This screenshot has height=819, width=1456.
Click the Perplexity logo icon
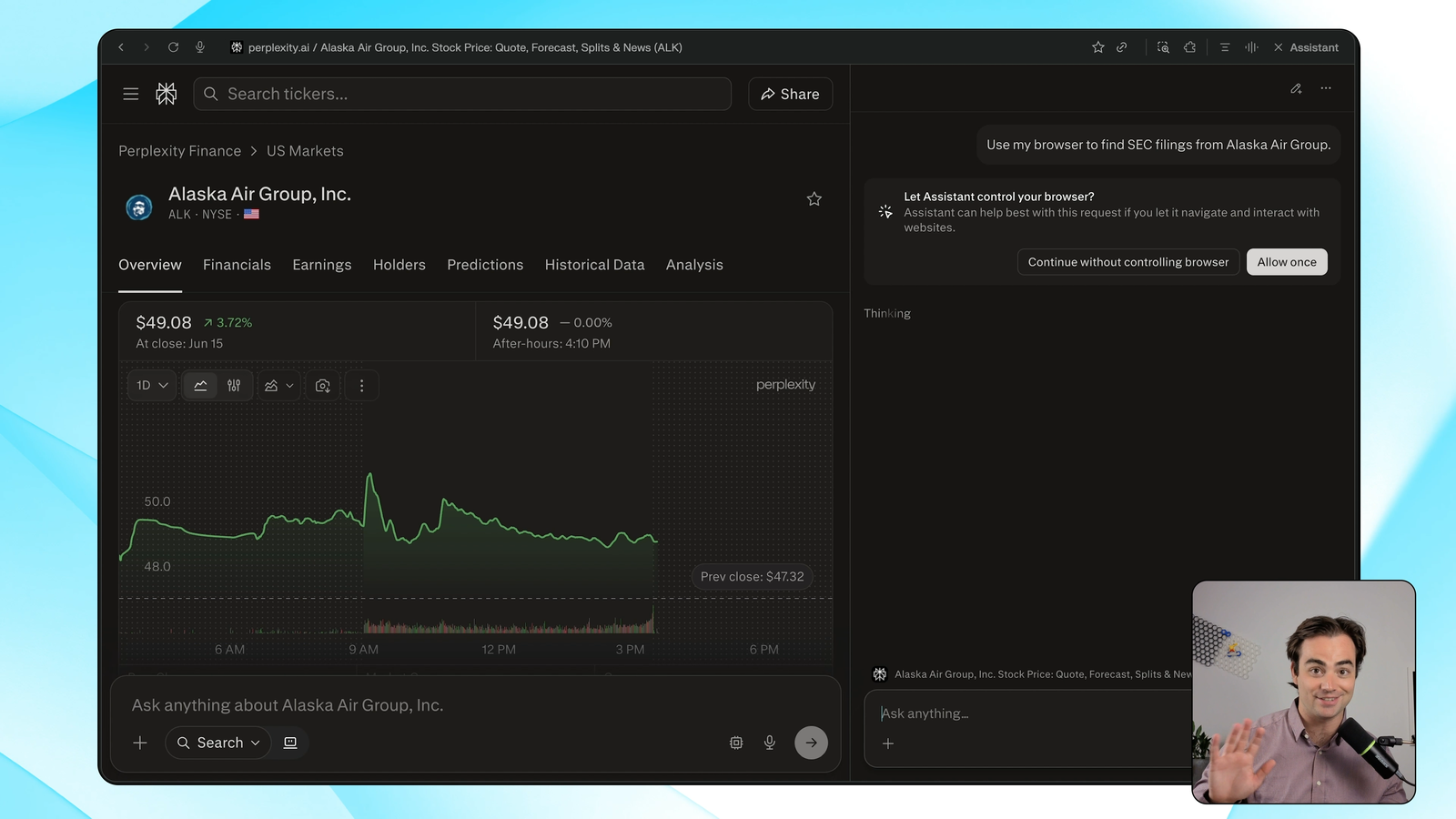tap(167, 94)
